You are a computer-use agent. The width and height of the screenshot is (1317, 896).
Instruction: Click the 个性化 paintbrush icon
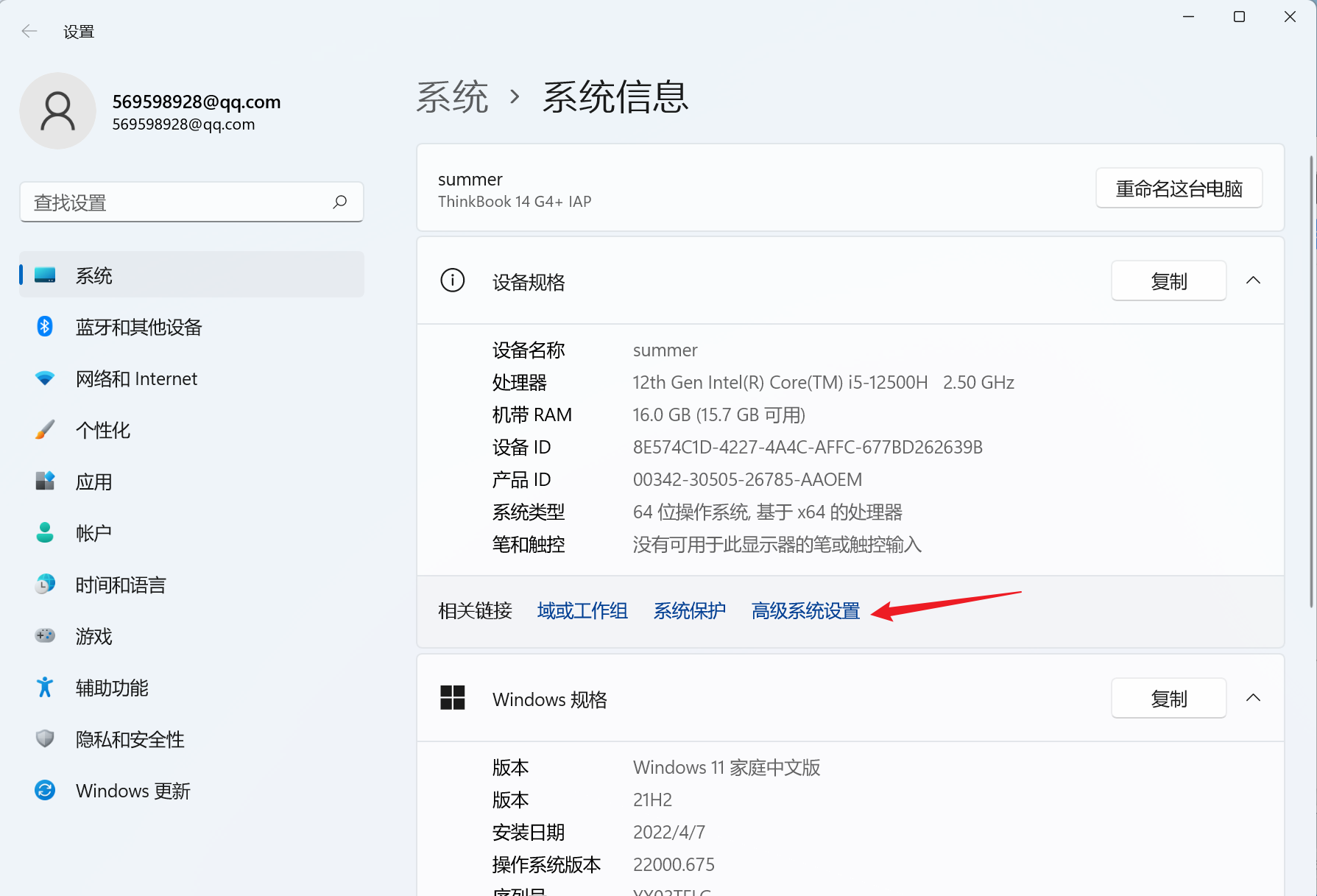45,429
